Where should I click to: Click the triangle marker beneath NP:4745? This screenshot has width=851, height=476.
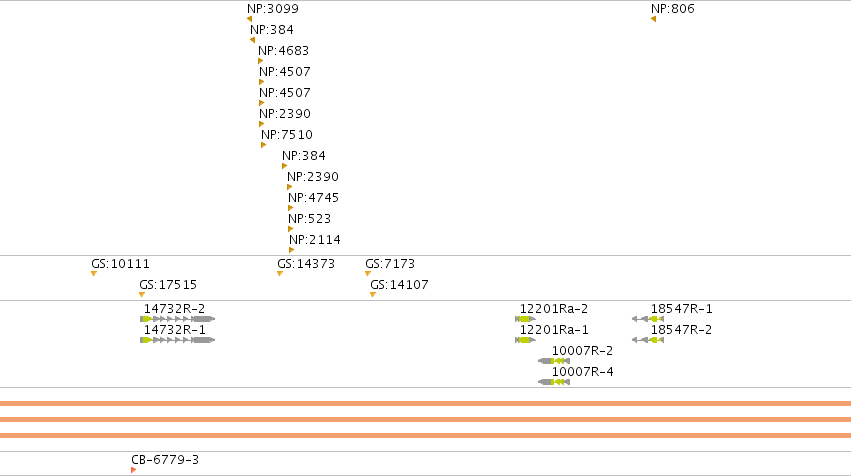coord(290,208)
